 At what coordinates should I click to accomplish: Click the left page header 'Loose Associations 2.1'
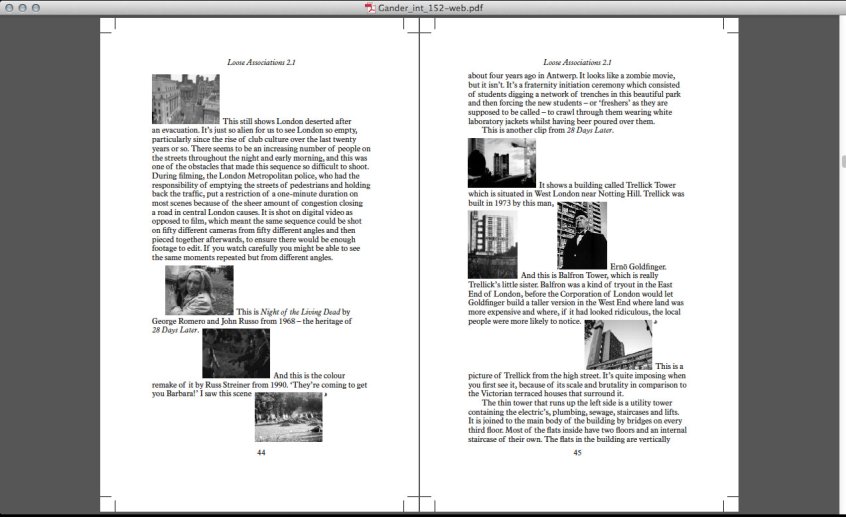coord(261,62)
